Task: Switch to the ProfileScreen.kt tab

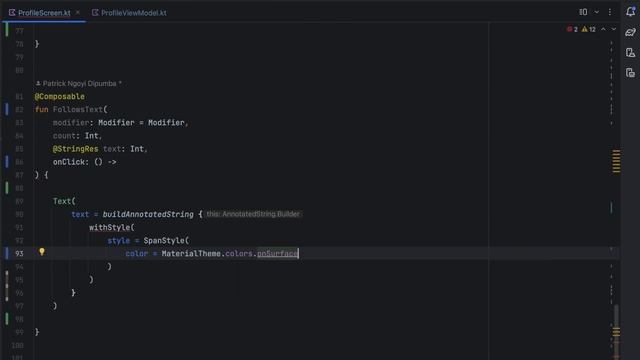Action: click(x=44, y=13)
